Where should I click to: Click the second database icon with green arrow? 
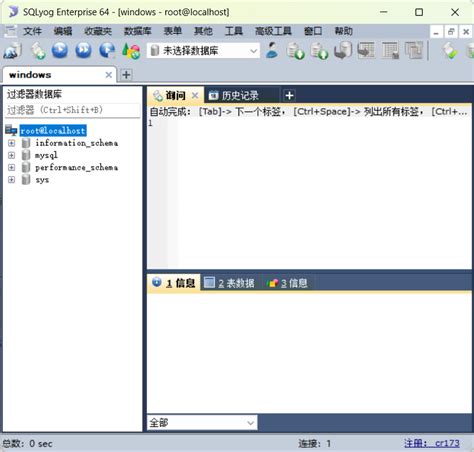pos(319,51)
